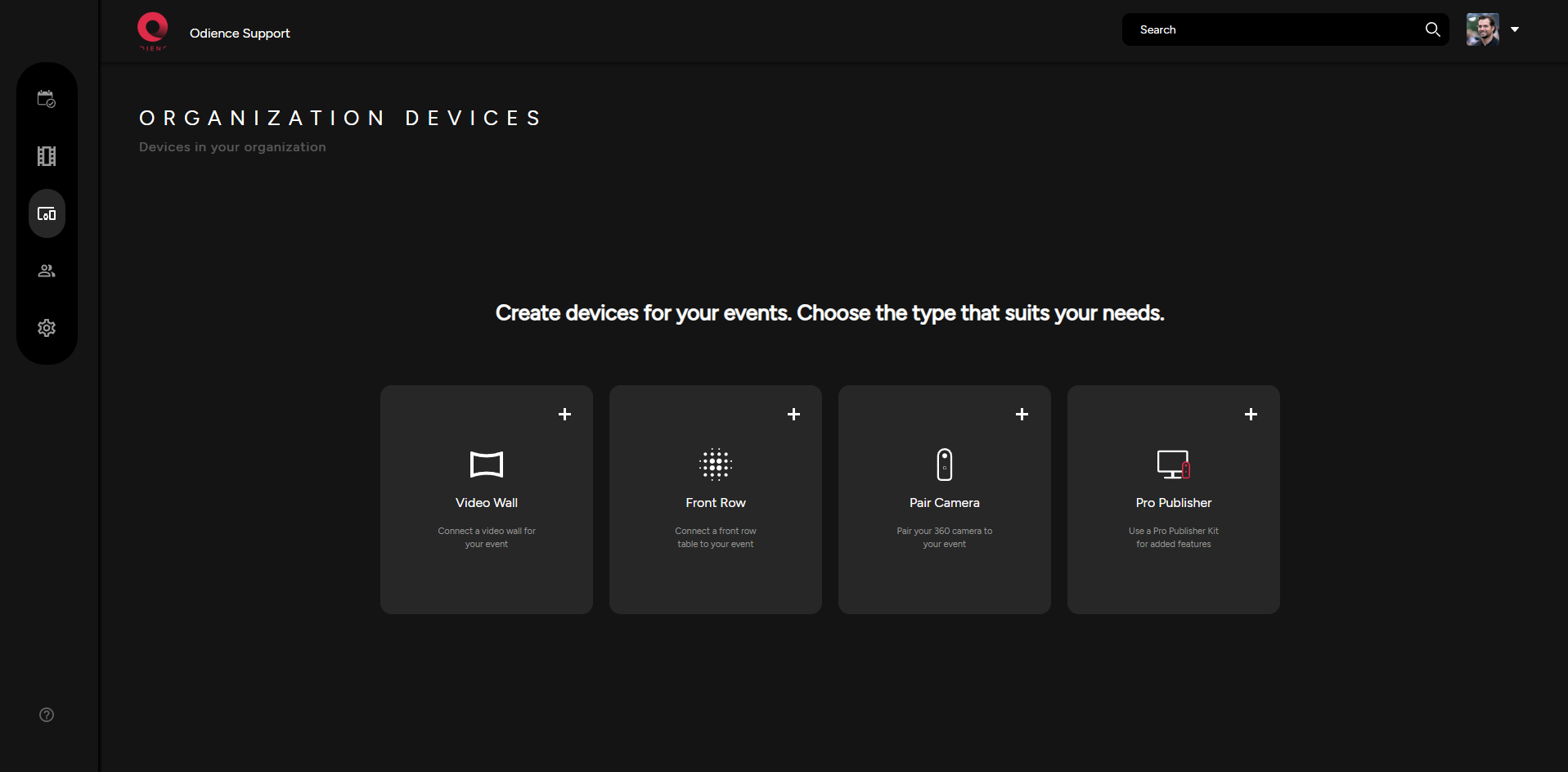Screen dimensions: 1568x772
Task: Add a Pair Camera with plus button
Action: tap(1022, 415)
